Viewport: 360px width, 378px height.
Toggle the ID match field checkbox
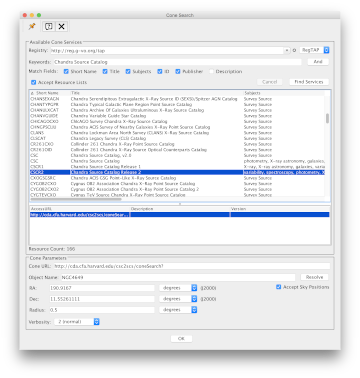tap(160, 71)
